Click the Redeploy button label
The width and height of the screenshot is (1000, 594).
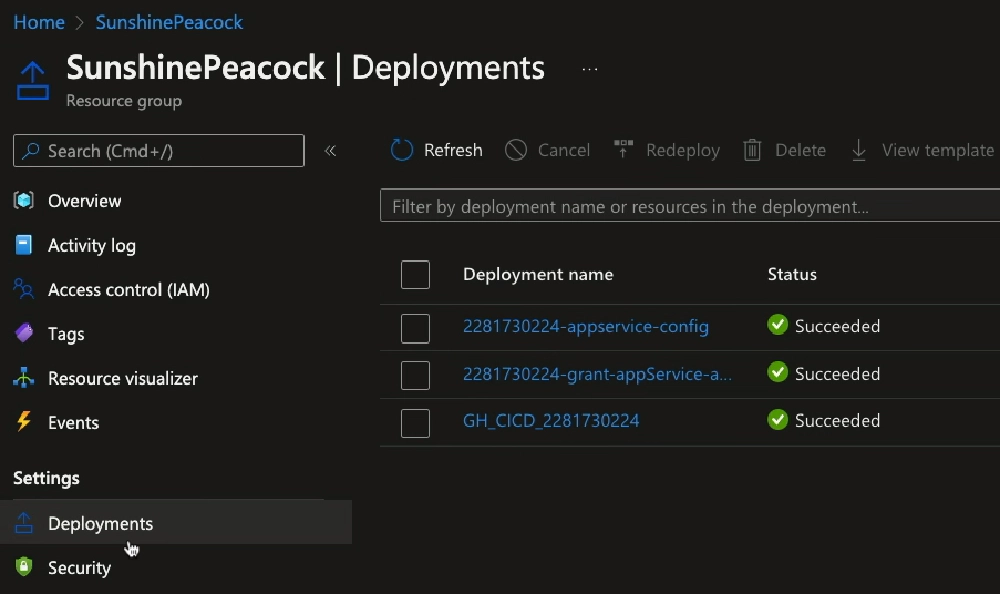tap(683, 151)
